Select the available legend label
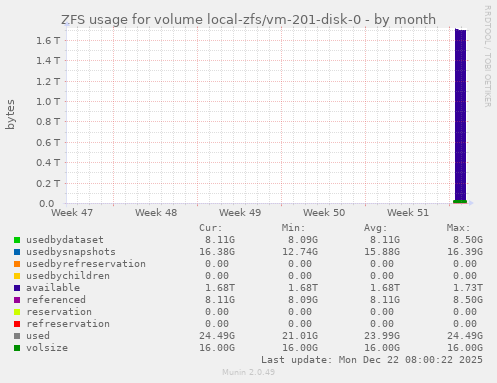This screenshot has width=497, height=383. click(x=53, y=288)
